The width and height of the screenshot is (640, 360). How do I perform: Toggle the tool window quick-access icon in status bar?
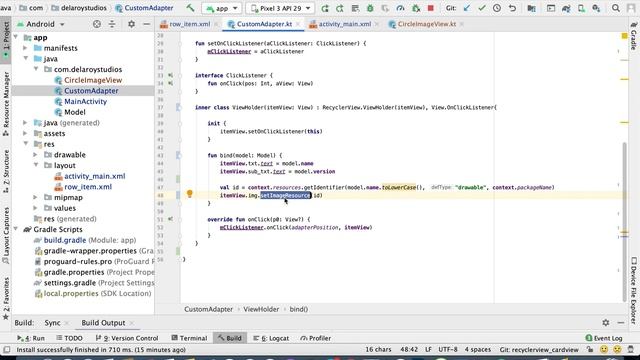[x=7, y=350]
